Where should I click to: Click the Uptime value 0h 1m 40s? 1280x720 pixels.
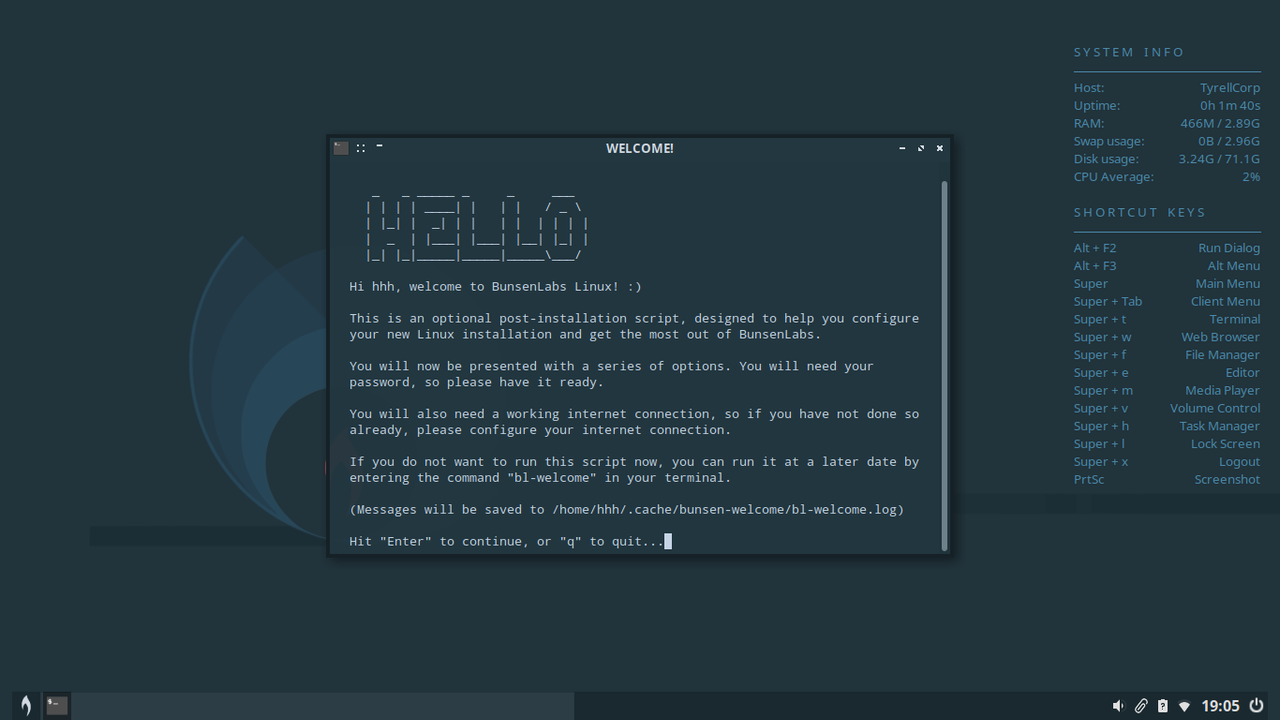[1230, 106]
